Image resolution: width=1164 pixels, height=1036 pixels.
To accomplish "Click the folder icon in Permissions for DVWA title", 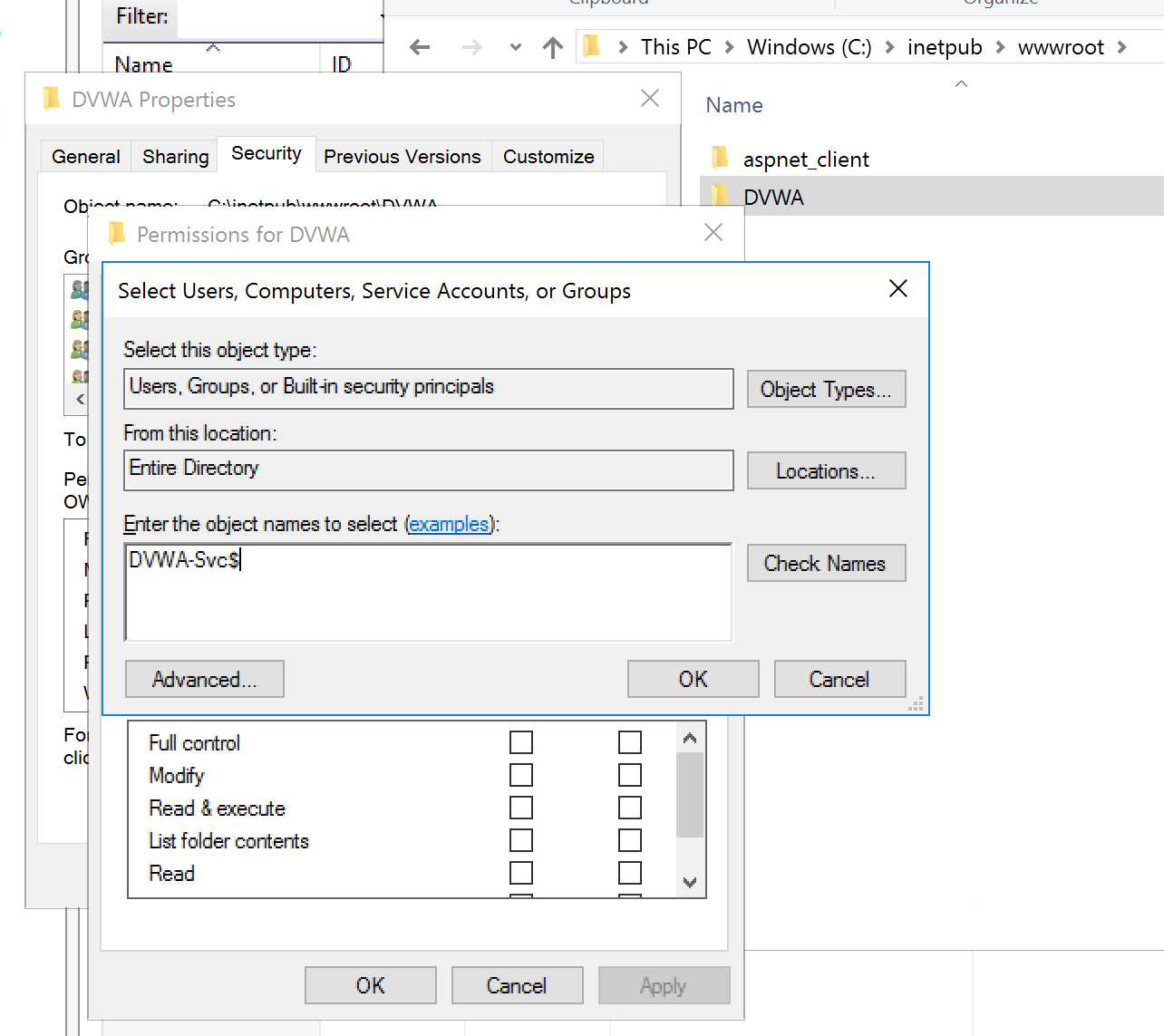I will (117, 234).
